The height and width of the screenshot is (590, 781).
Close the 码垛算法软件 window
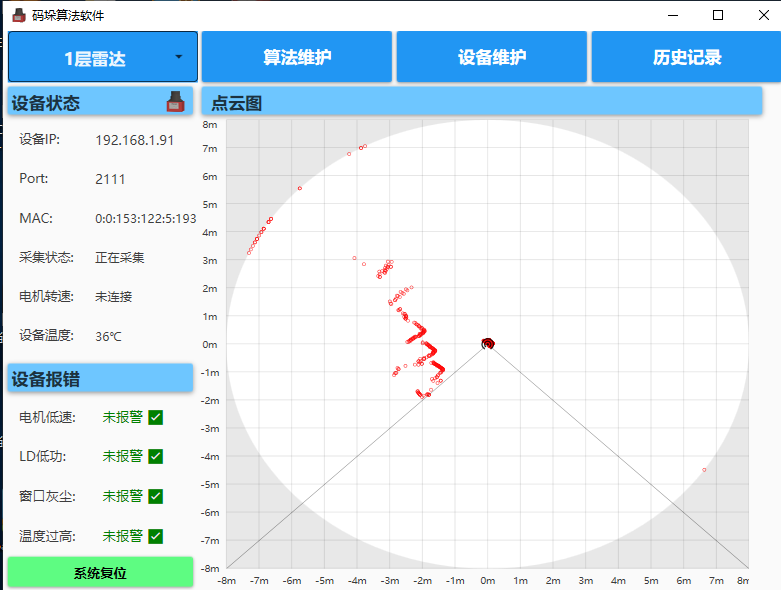coord(764,15)
